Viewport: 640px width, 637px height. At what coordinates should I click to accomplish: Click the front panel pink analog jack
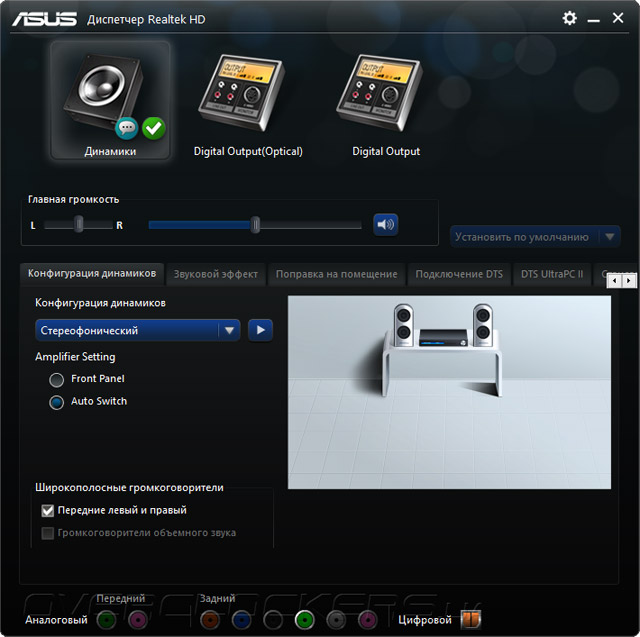[x=138, y=620]
